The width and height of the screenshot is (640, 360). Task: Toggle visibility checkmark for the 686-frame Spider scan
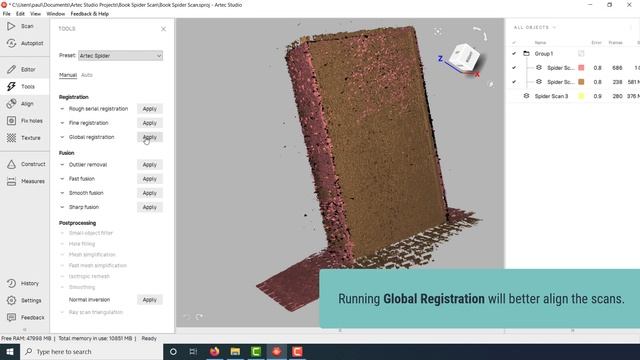[514, 68]
